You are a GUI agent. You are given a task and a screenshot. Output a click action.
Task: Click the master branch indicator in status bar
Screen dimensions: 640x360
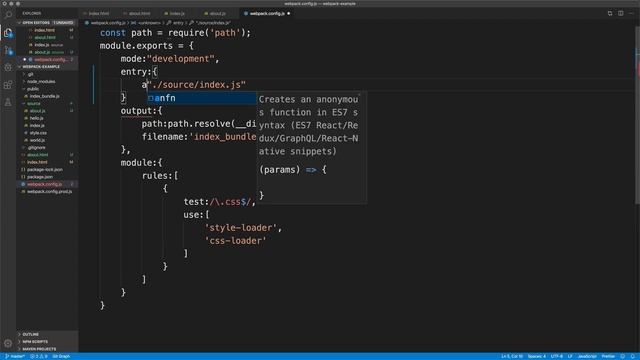coord(15,356)
